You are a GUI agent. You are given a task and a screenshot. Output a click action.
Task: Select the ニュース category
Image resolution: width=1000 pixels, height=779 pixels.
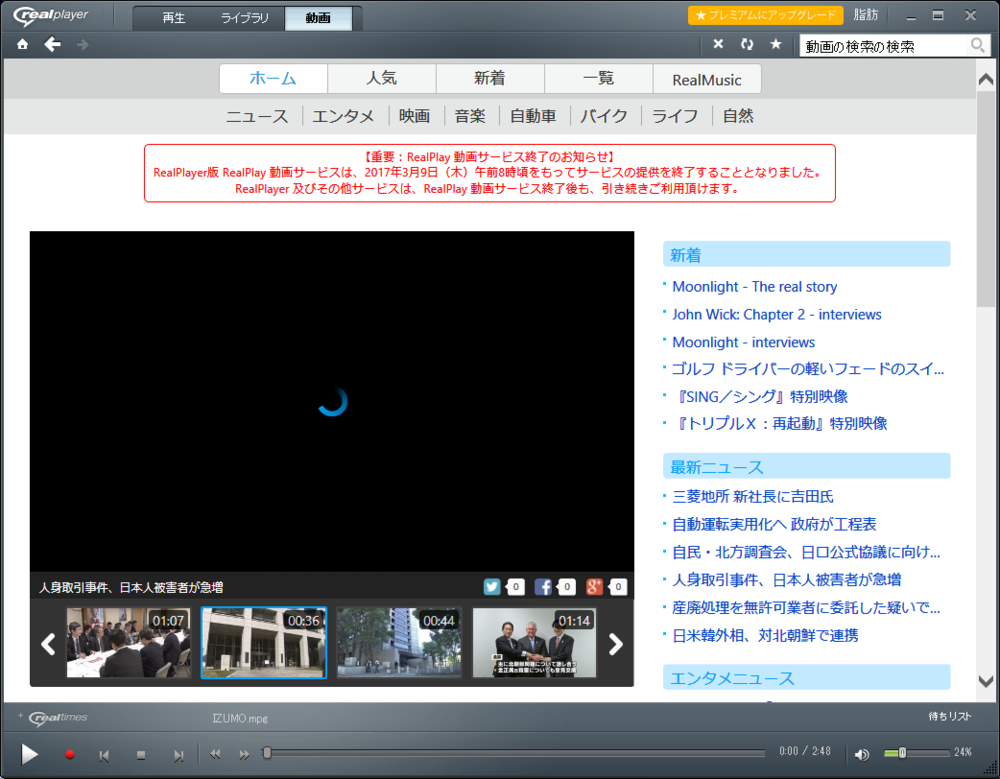pos(257,116)
